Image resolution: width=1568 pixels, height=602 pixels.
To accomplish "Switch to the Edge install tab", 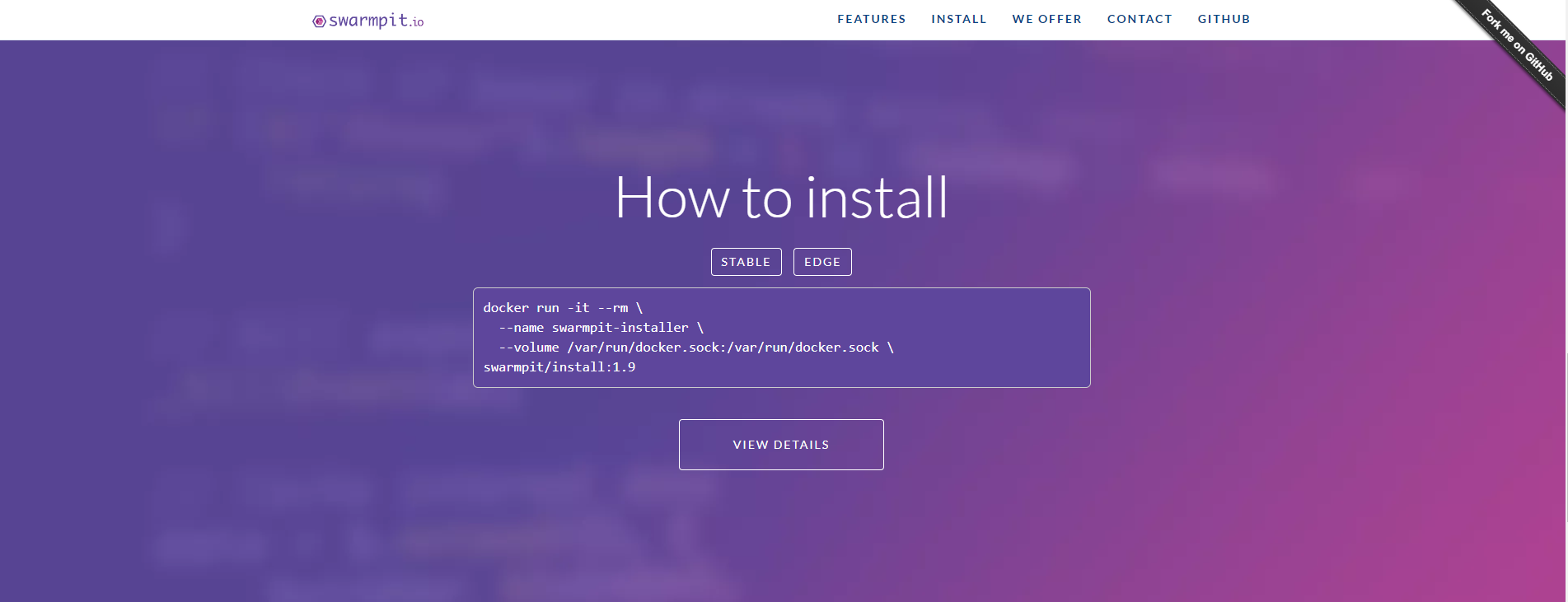I will pyautogui.click(x=822, y=262).
